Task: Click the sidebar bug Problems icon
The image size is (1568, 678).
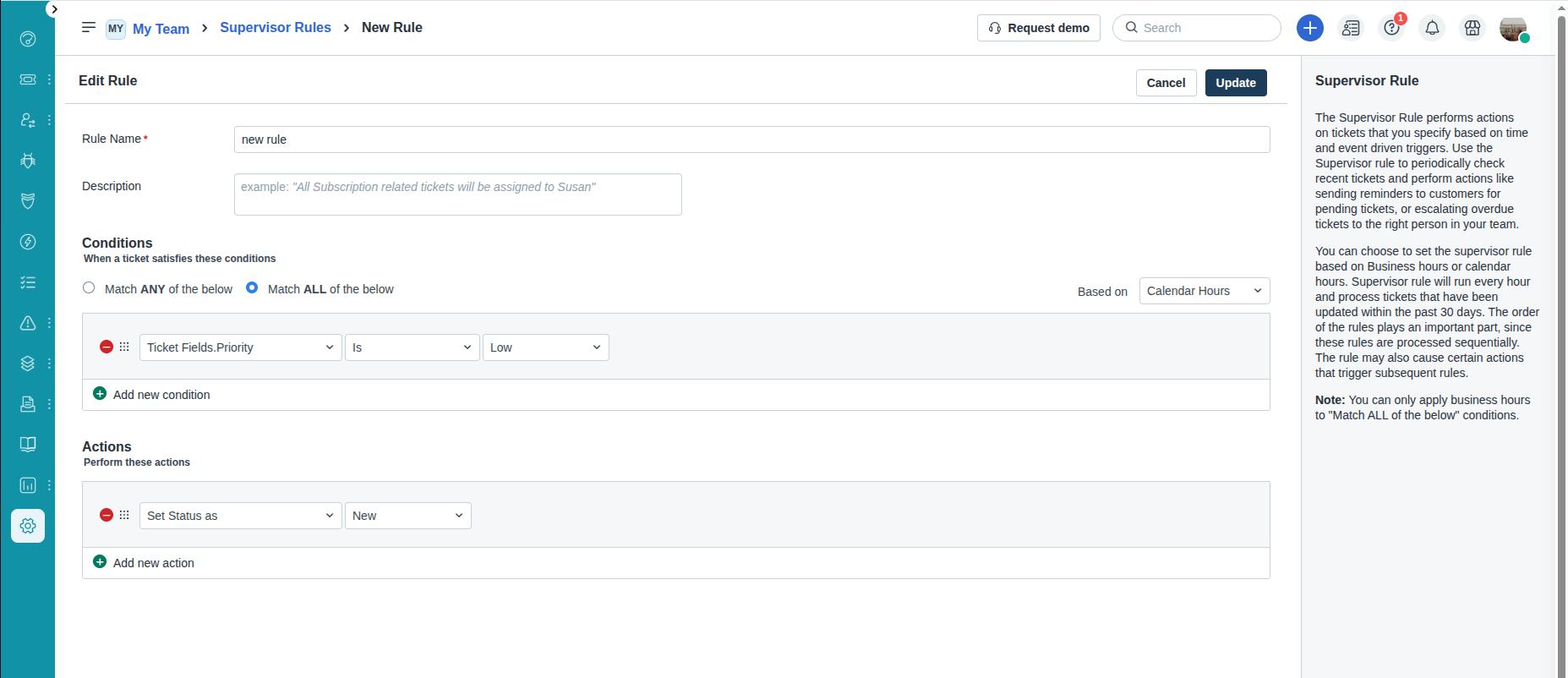Action: pos(28,161)
